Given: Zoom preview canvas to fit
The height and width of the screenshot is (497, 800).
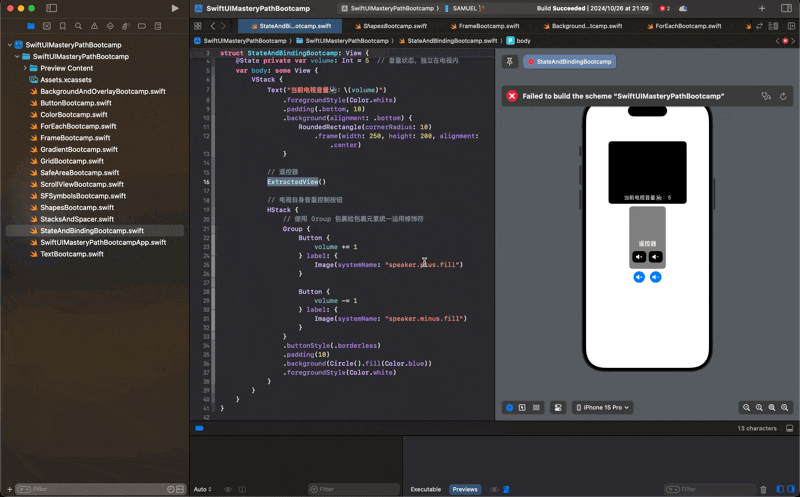Looking at the screenshot, I should point(772,408).
